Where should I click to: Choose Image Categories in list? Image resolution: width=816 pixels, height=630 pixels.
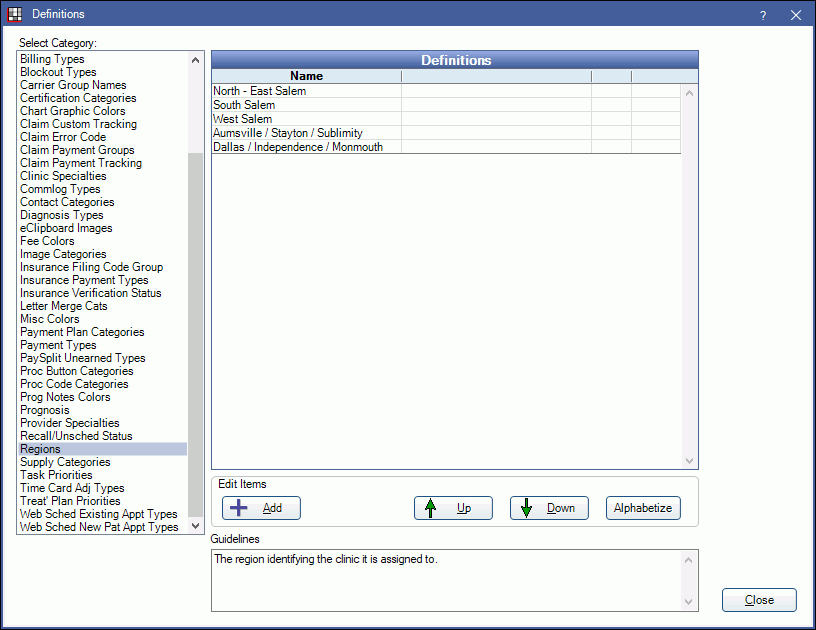point(103,254)
